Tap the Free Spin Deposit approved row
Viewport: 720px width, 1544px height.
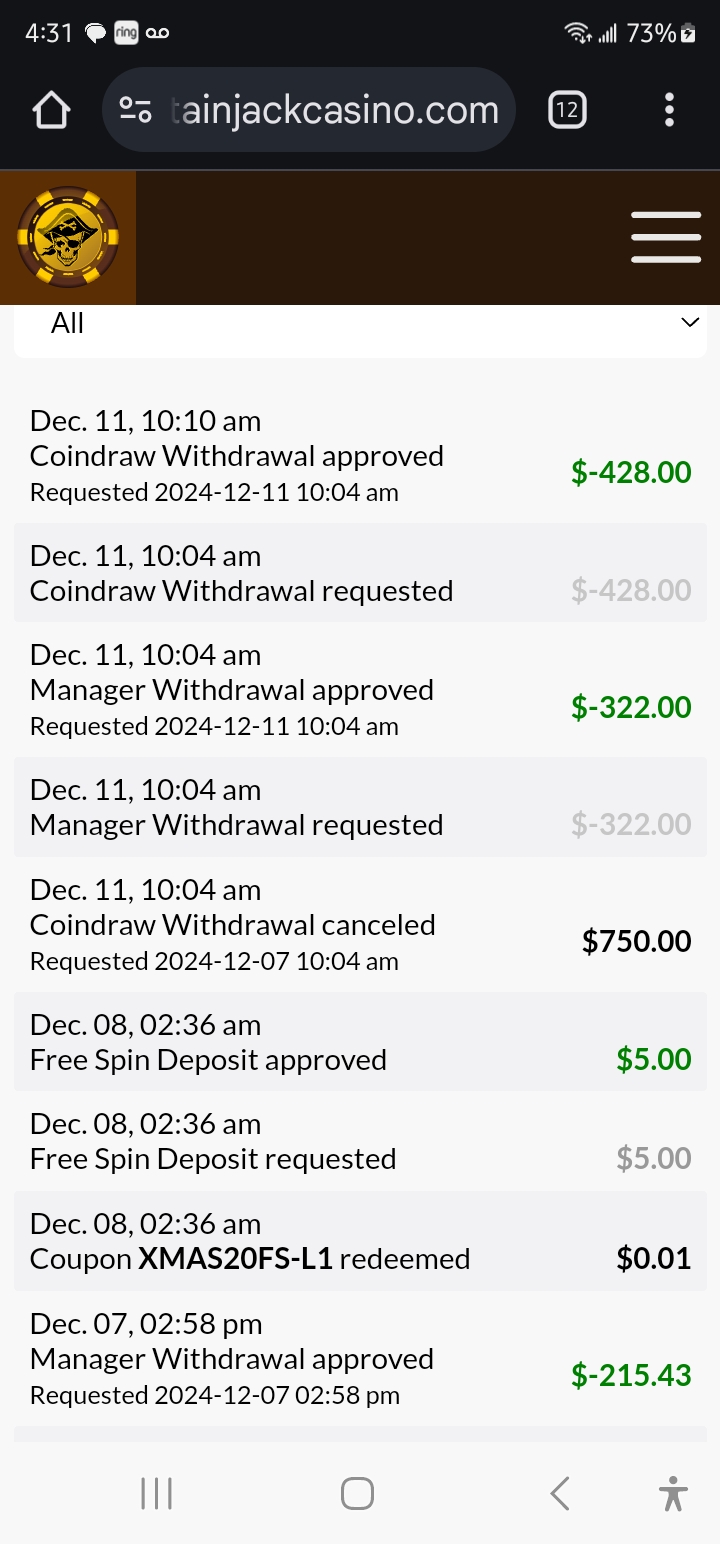click(360, 1042)
